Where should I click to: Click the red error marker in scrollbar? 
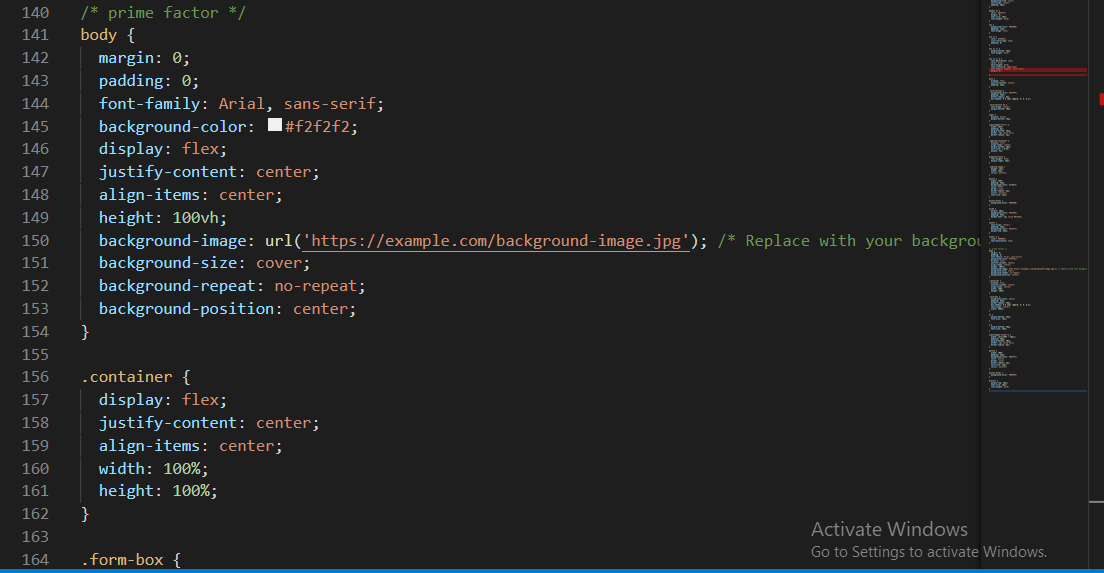[1101, 99]
